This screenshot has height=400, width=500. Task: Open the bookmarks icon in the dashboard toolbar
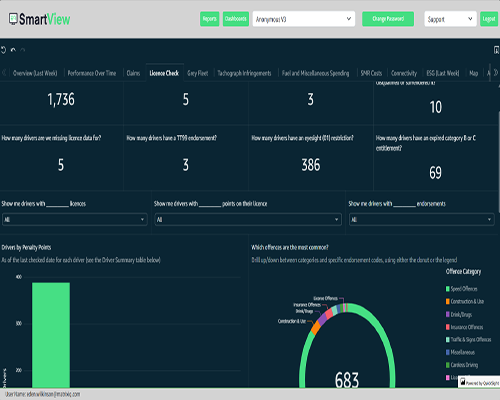pos(496,50)
